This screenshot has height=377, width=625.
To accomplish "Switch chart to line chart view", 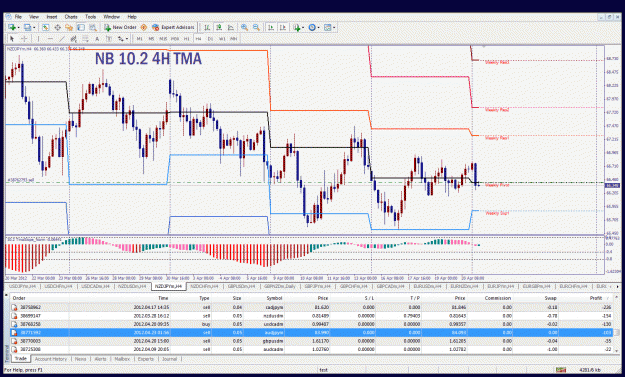I will (x=231, y=27).
